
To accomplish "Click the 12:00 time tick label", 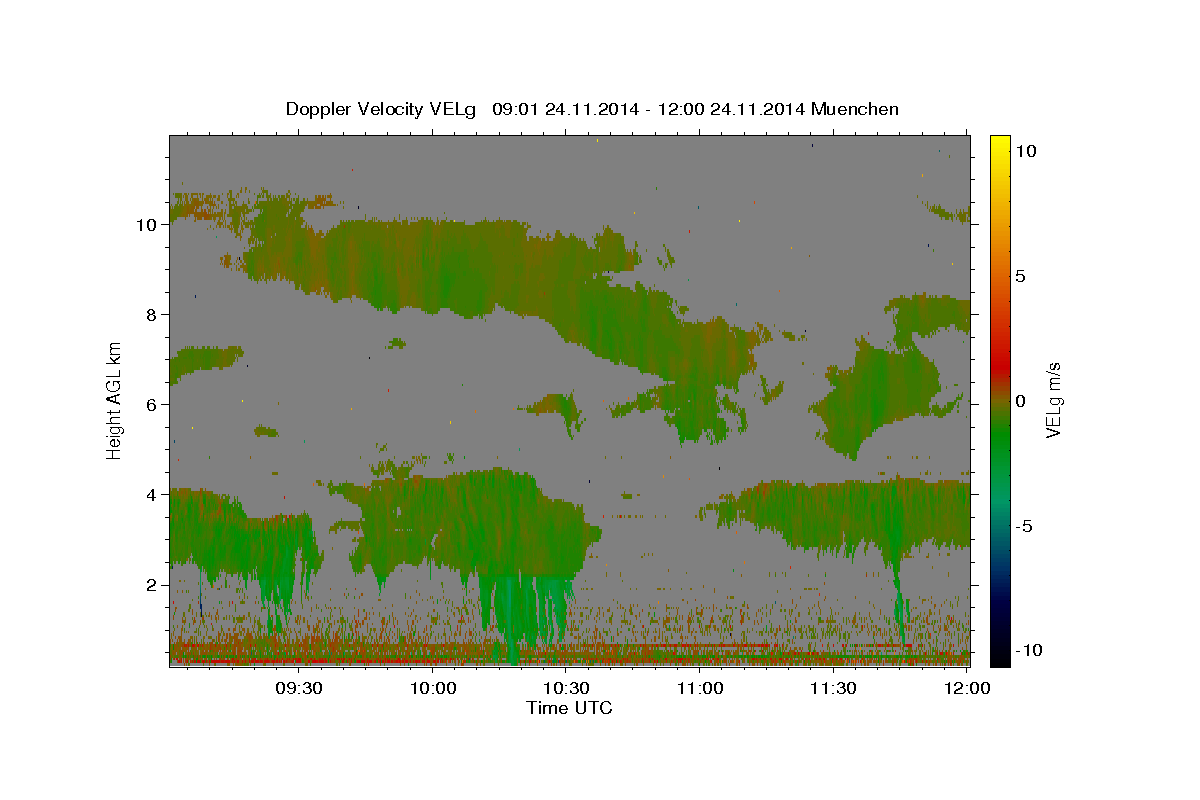I will (967, 688).
